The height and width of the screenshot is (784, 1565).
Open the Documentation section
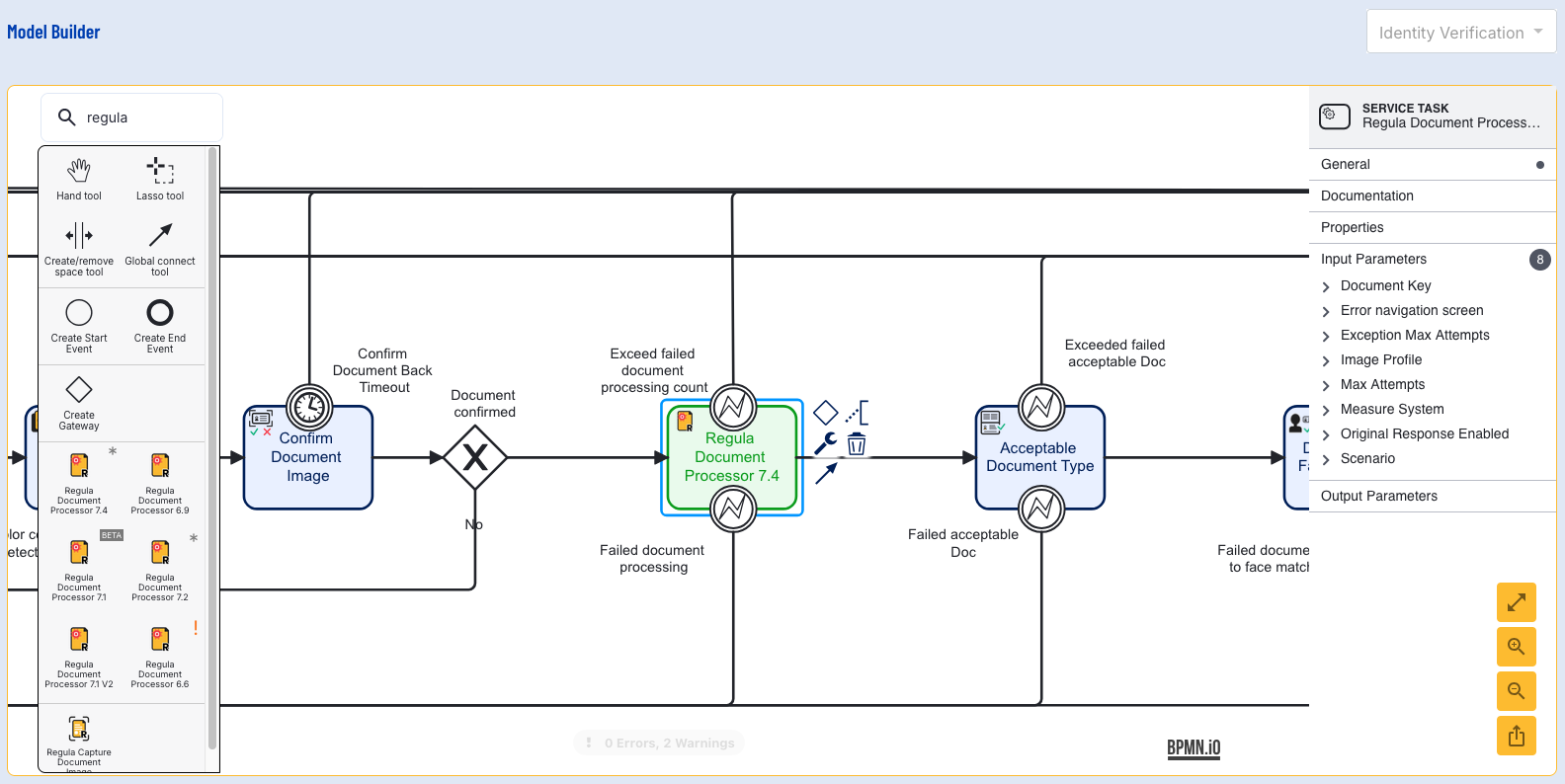[1433, 196]
